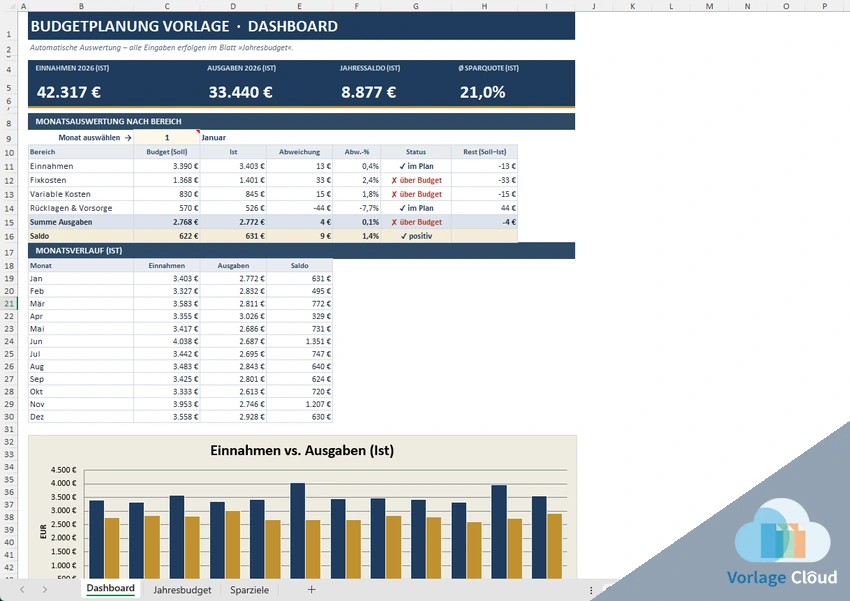
Task: Select the 'im Plan' status for Rücklagen
Action: [x=416, y=208]
